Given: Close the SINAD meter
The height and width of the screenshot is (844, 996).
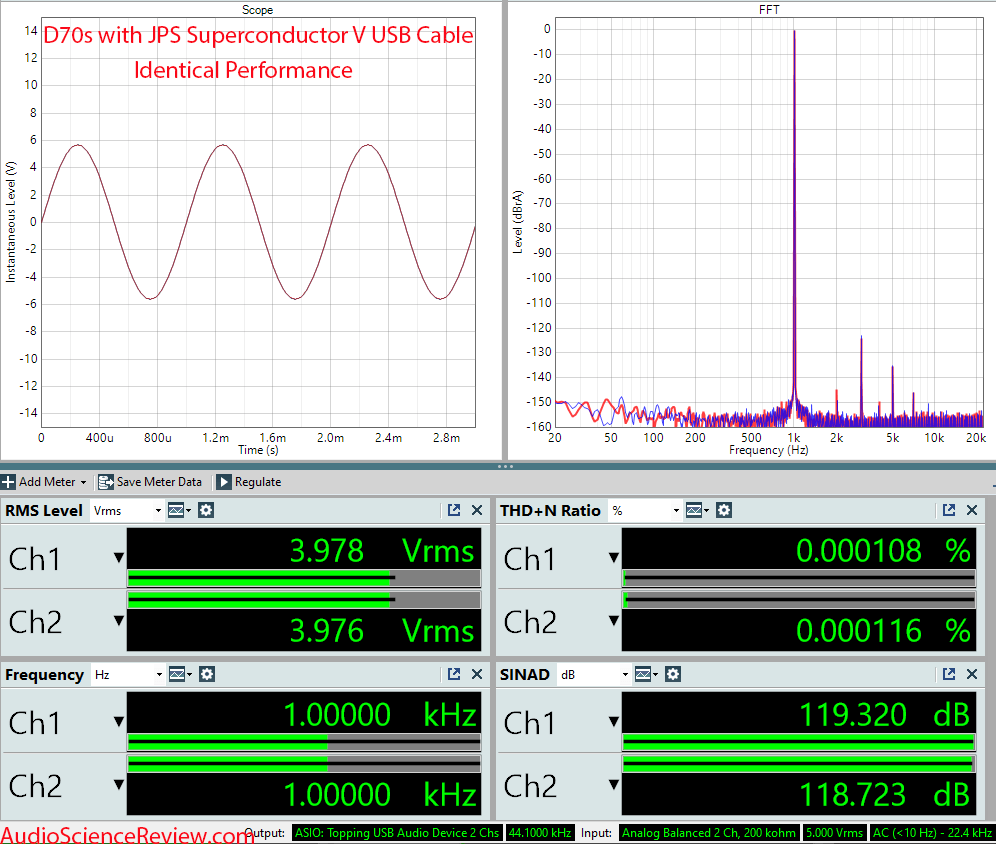Looking at the screenshot, I should (x=972, y=674).
